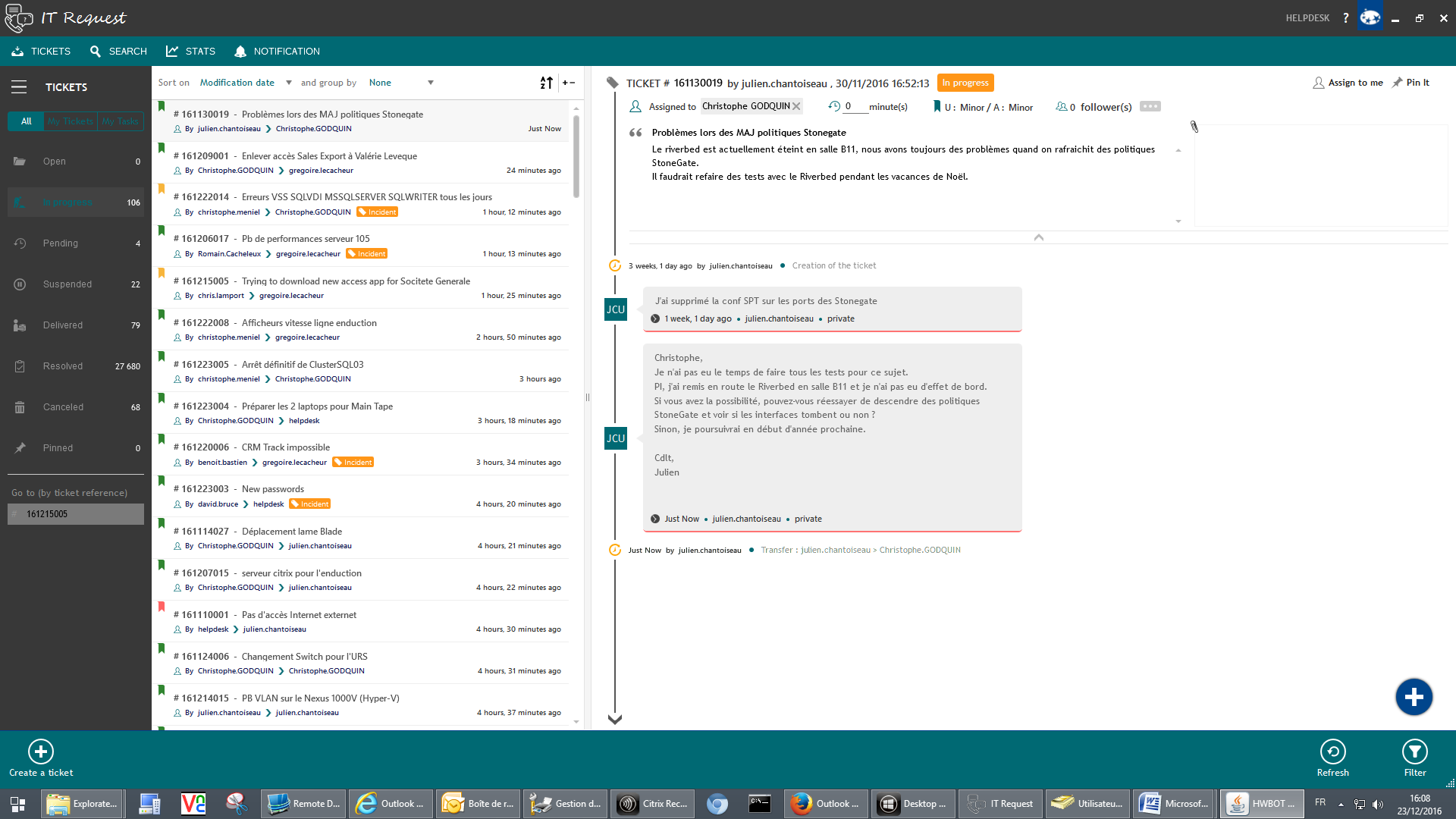Open the NOTIFICATION menu
Image resolution: width=1456 pixels, height=819 pixels.
(277, 52)
